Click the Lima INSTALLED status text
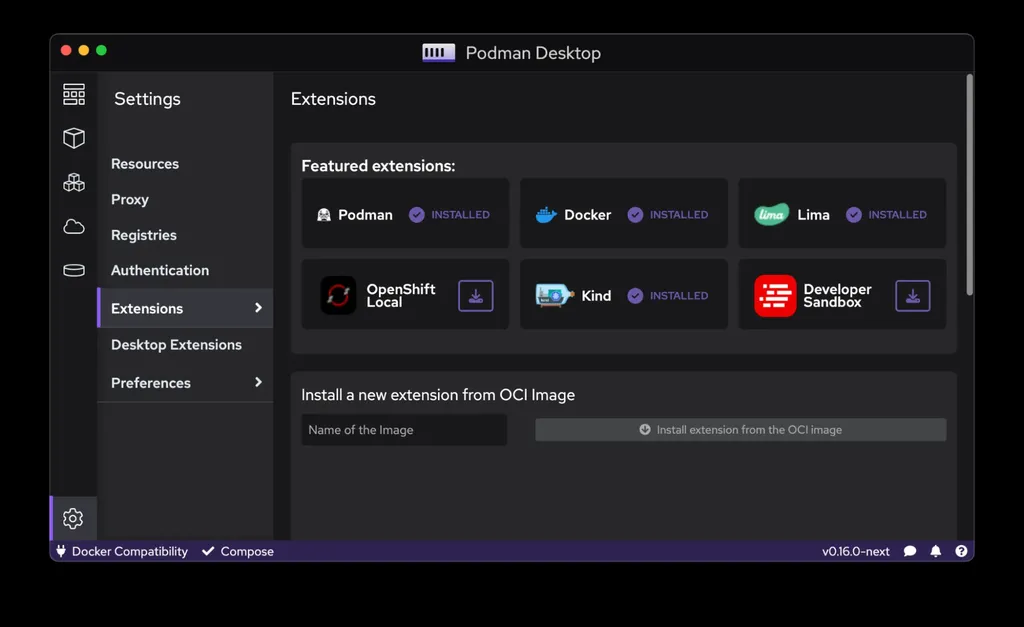1024x627 pixels. 897,215
